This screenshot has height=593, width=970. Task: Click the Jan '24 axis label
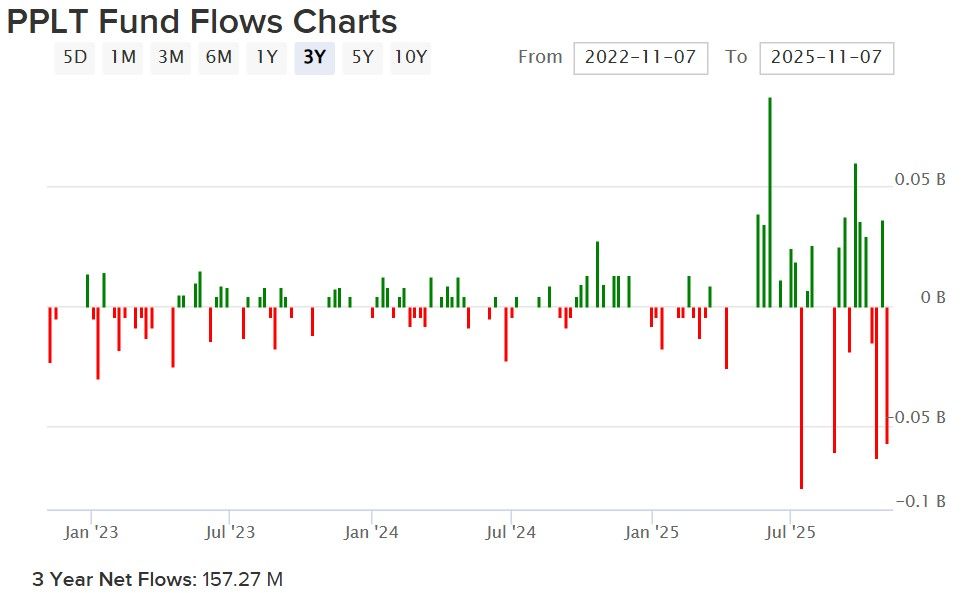[371, 533]
